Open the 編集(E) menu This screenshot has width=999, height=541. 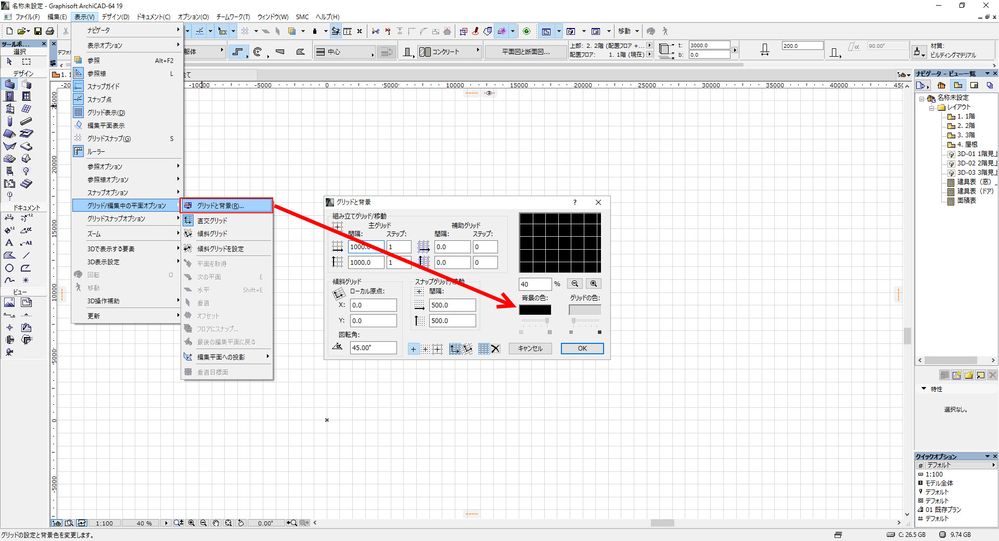(x=57, y=17)
